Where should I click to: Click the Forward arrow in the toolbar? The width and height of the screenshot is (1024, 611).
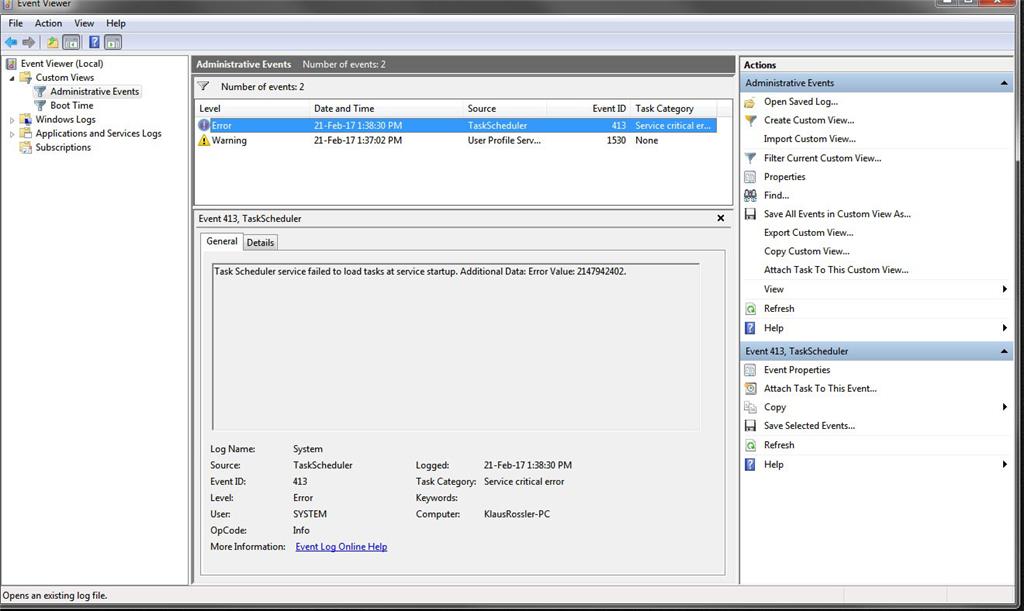29,42
